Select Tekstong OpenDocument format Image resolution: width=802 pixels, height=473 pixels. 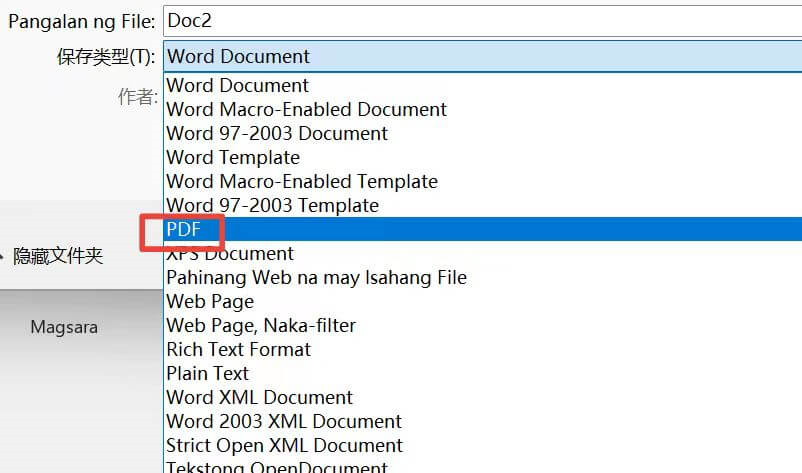pos(482,466)
